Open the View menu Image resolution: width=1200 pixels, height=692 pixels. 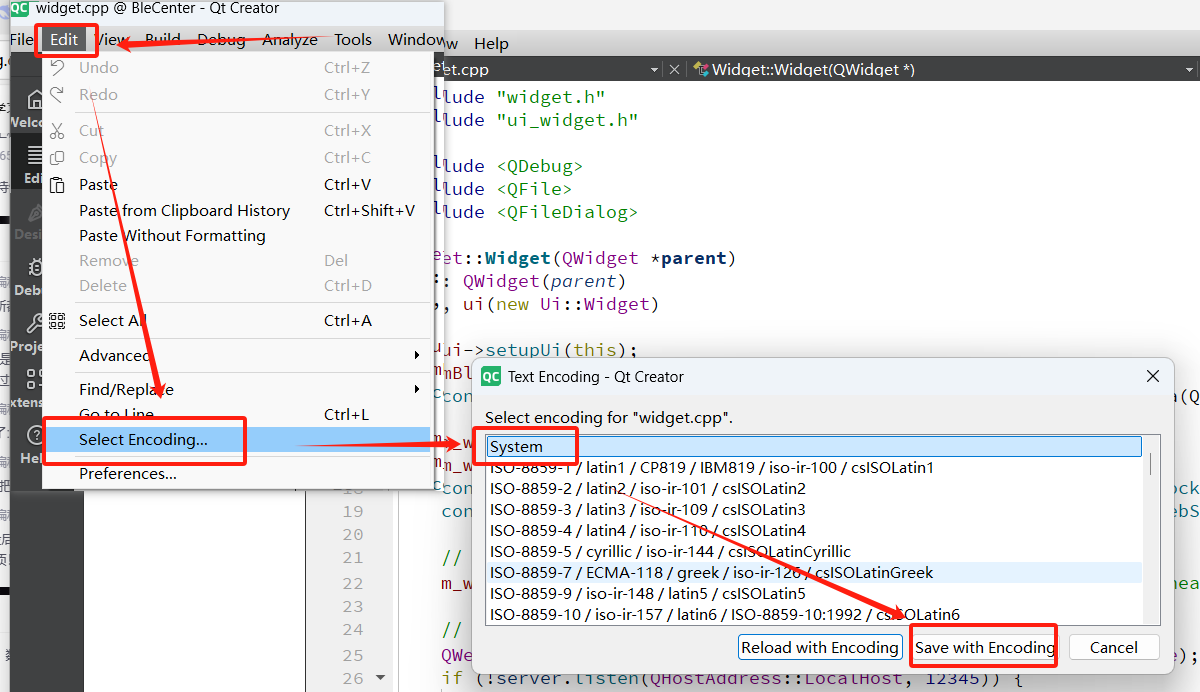click(111, 40)
